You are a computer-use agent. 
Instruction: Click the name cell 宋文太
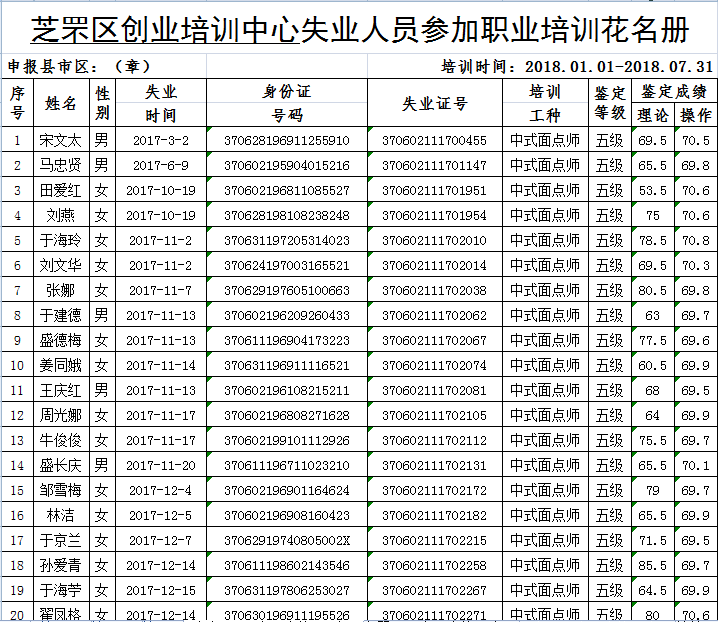pyautogui.click(x=61, y=140)
